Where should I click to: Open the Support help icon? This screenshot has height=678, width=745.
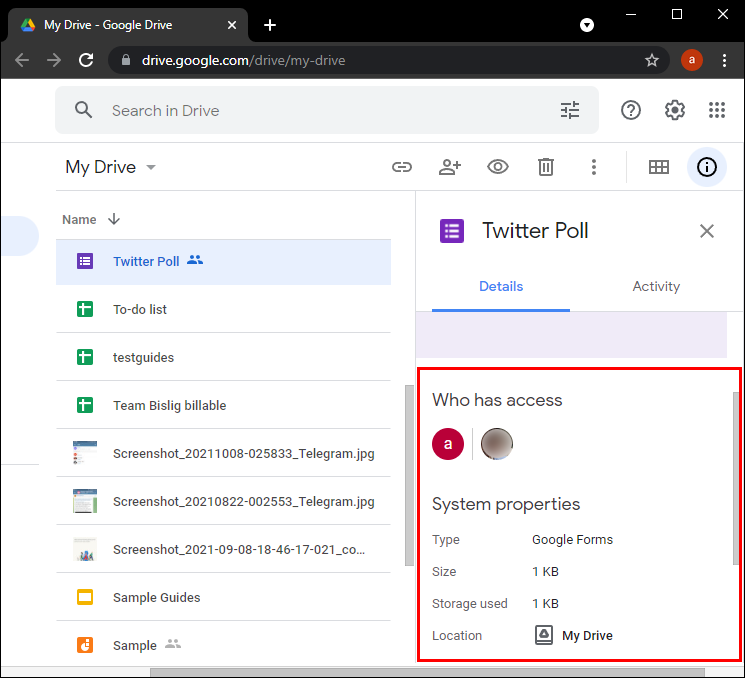click(630, 110)
